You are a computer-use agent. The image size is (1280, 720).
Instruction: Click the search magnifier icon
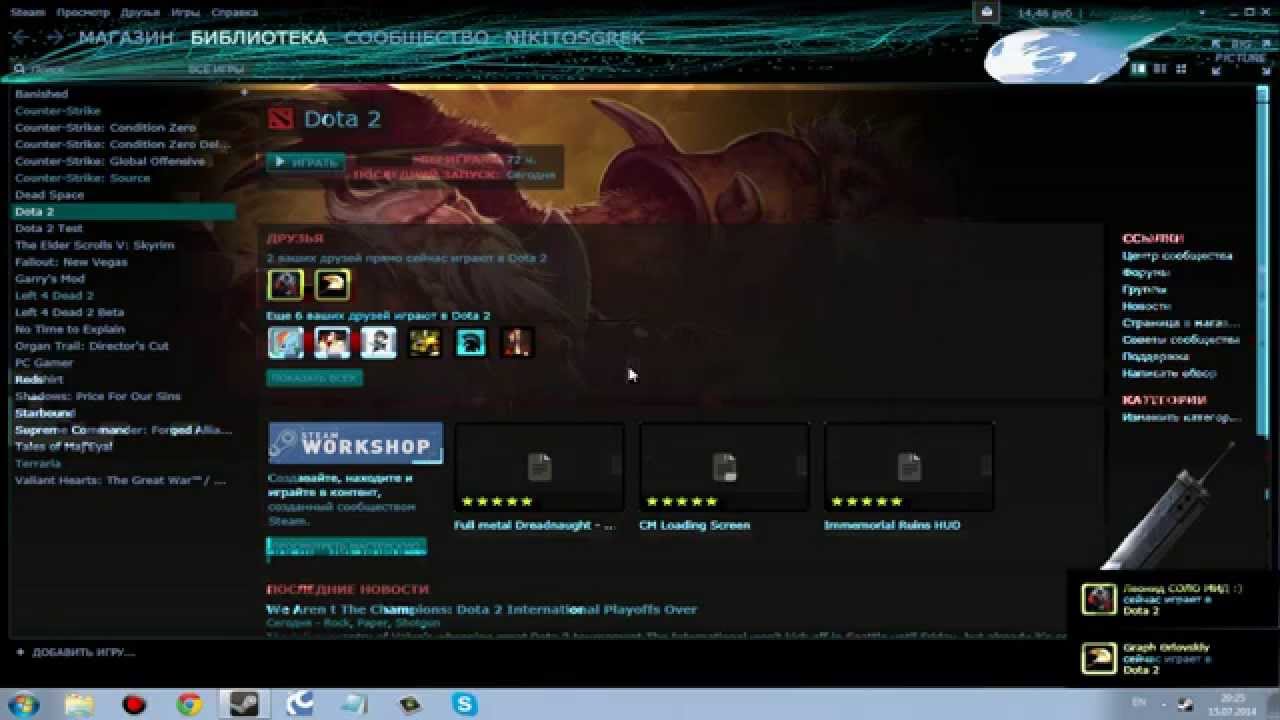[x=19, y=69]
